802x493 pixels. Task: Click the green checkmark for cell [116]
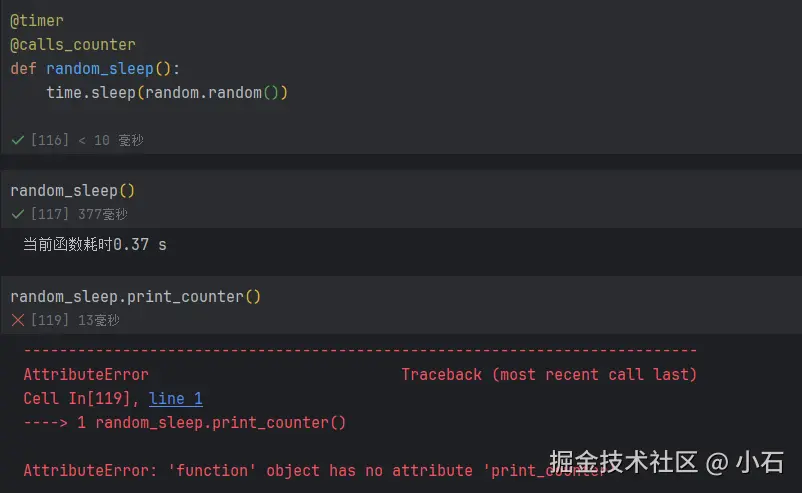pyautogui.click(x=18, y=140)
